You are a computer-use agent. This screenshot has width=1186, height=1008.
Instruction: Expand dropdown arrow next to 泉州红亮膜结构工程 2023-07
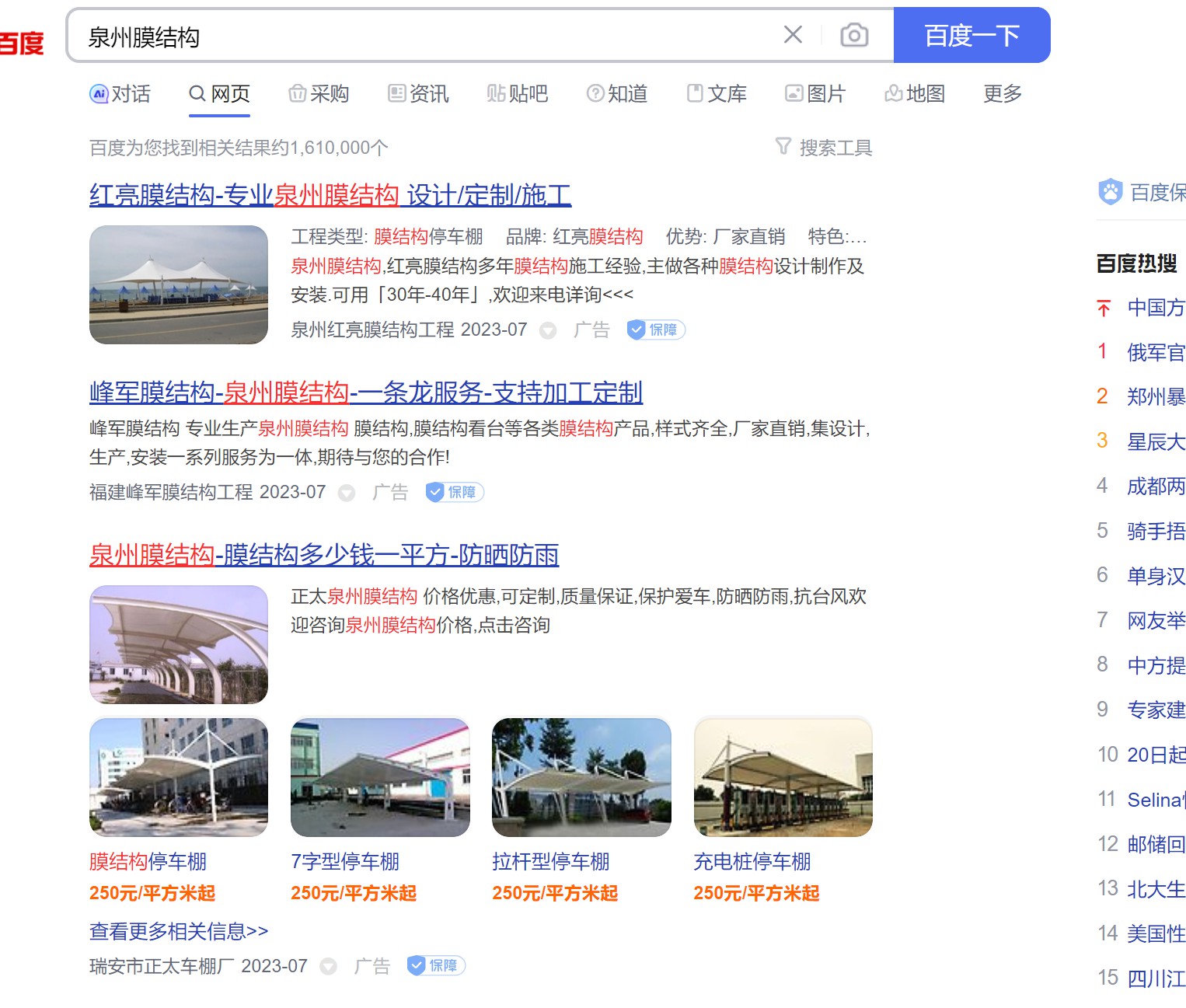pos(548,330)
